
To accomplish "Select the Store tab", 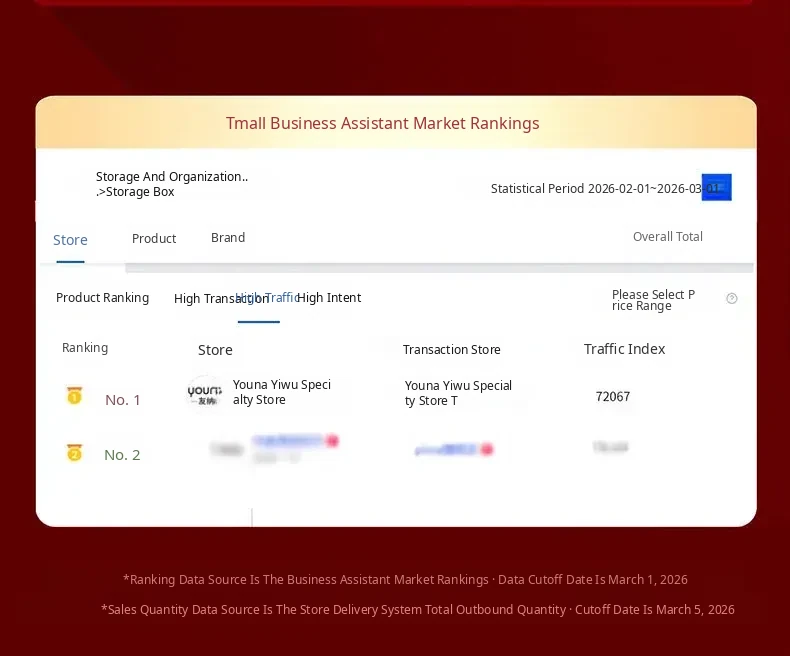I will (x=70, y=240).
